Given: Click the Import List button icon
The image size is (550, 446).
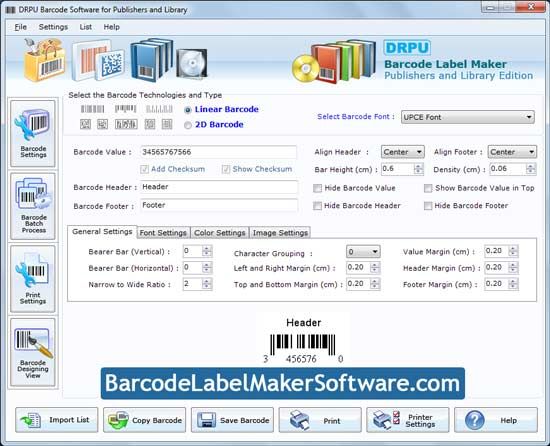Looking at the screenshot, I should pyautogui.click(x=30, y=420).
